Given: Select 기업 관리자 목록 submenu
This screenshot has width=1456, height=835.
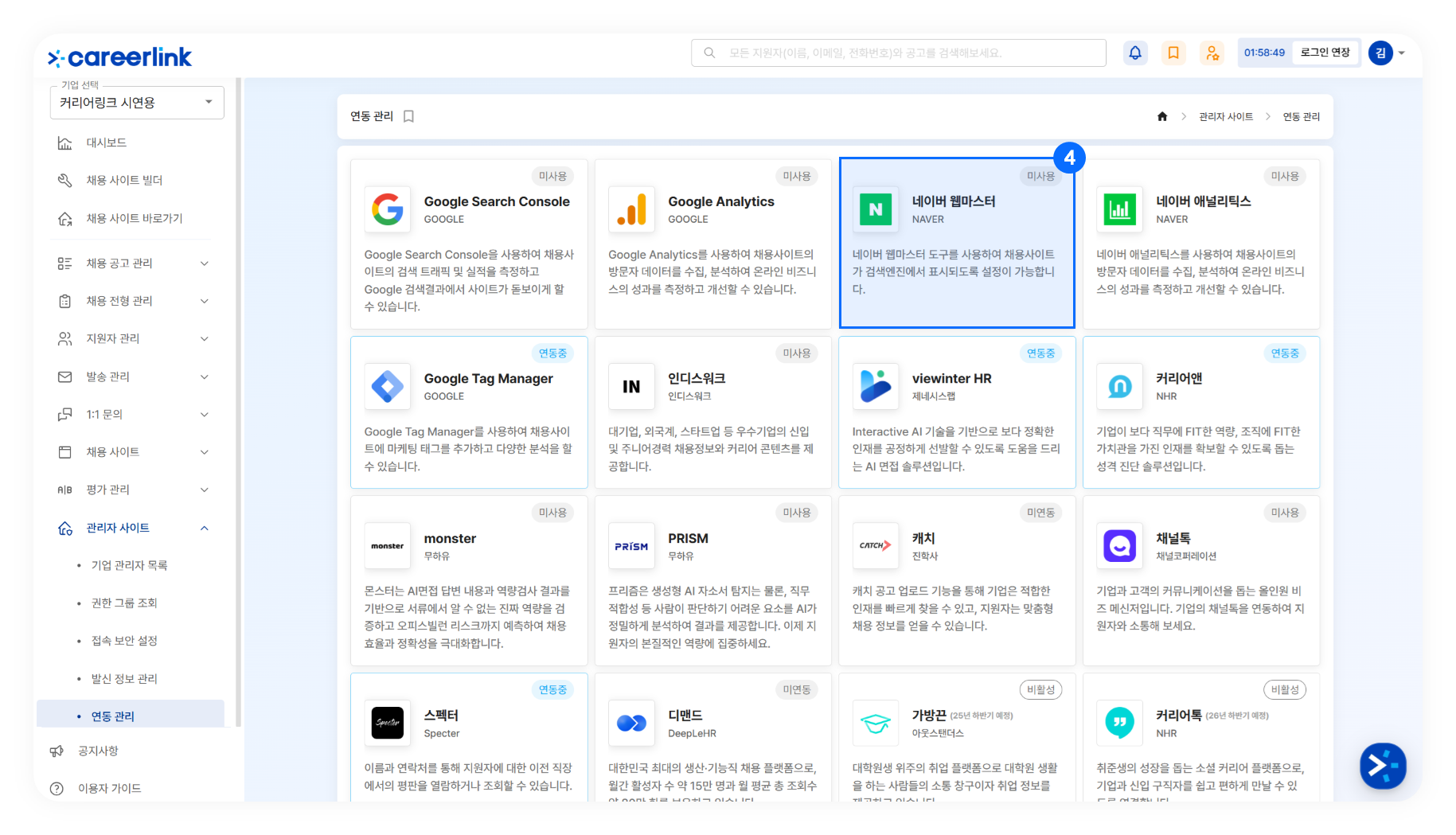Looking at the screenshot, I should (129, 565).
